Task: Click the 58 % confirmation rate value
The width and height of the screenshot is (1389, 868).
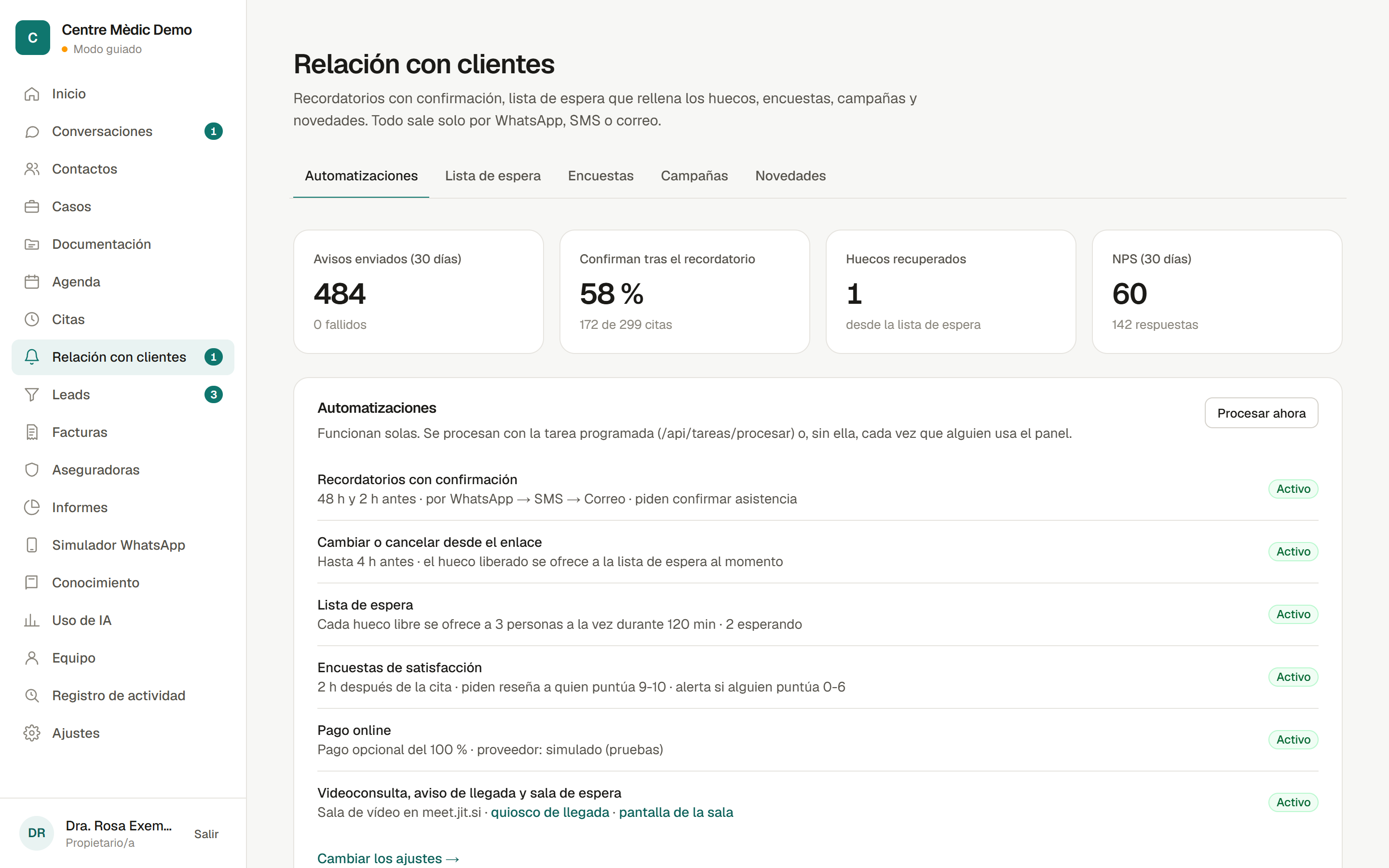Action: coord(611,294)
